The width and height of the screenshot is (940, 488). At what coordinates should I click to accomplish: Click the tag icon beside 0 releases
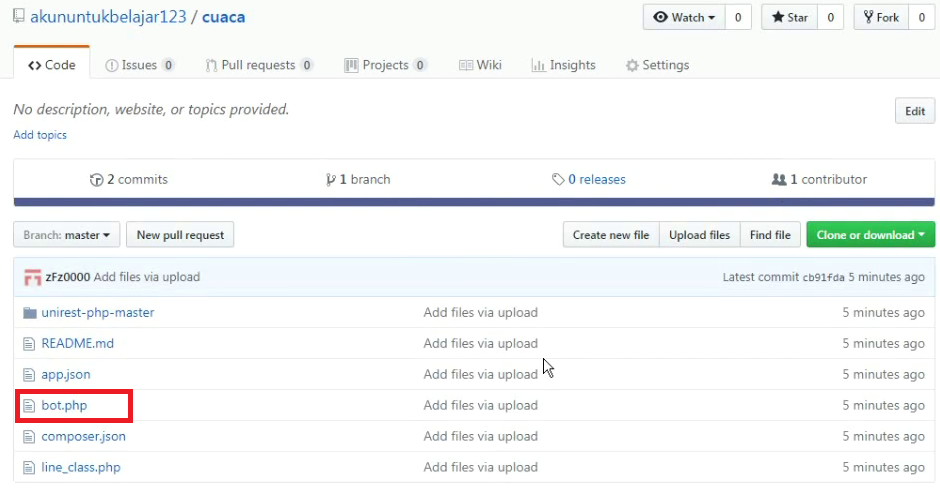557,180
